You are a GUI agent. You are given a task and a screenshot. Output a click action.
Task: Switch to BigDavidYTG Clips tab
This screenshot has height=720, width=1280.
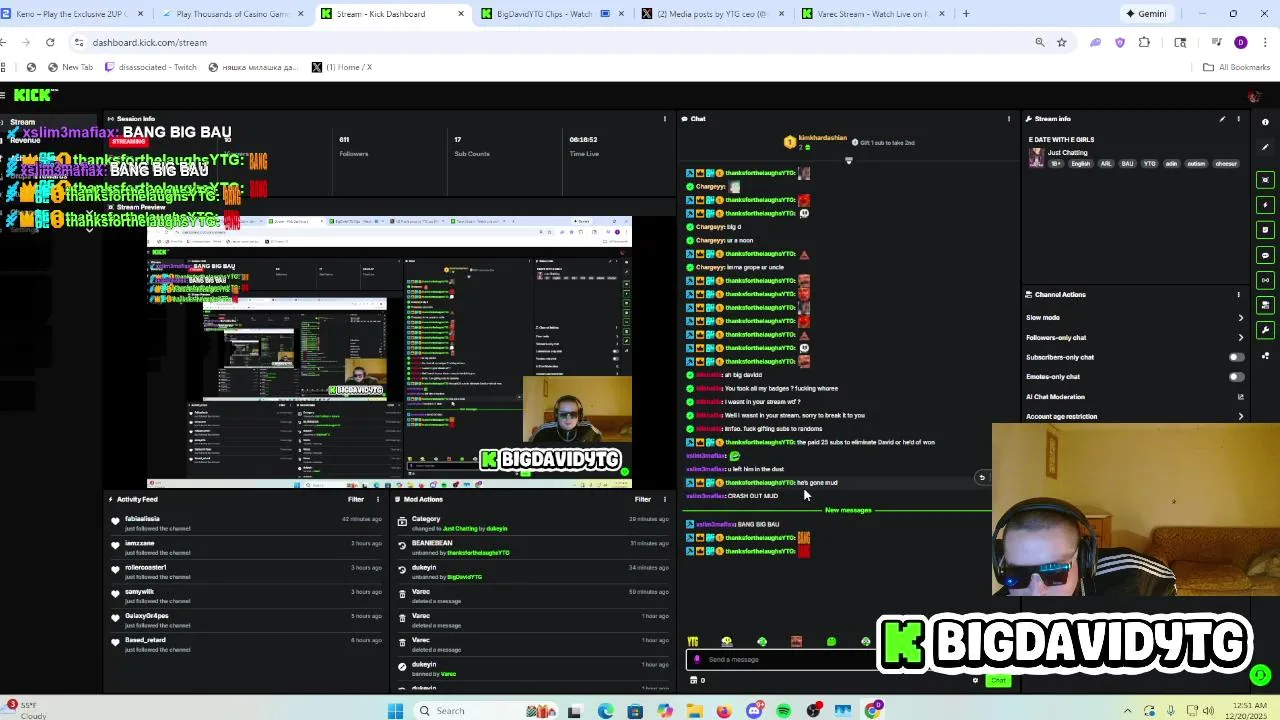[x=550, y=14]
